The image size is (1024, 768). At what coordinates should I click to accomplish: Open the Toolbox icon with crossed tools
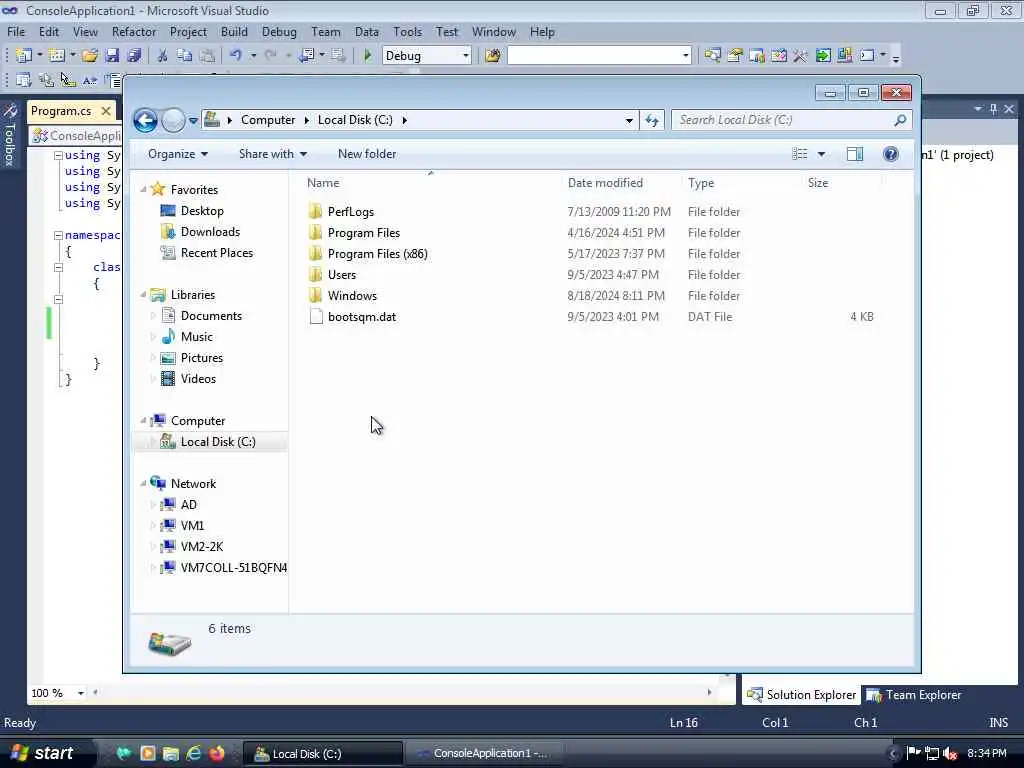tap(800, 56)
